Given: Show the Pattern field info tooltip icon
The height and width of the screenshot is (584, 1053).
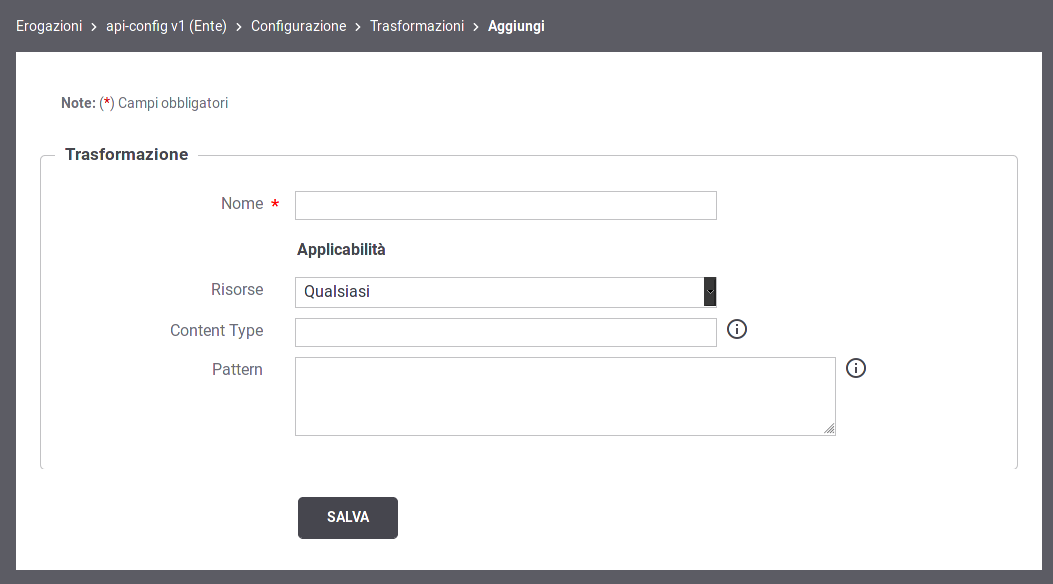Looking at the screenshot, I should pyautogui.click(x=856, y=368).
